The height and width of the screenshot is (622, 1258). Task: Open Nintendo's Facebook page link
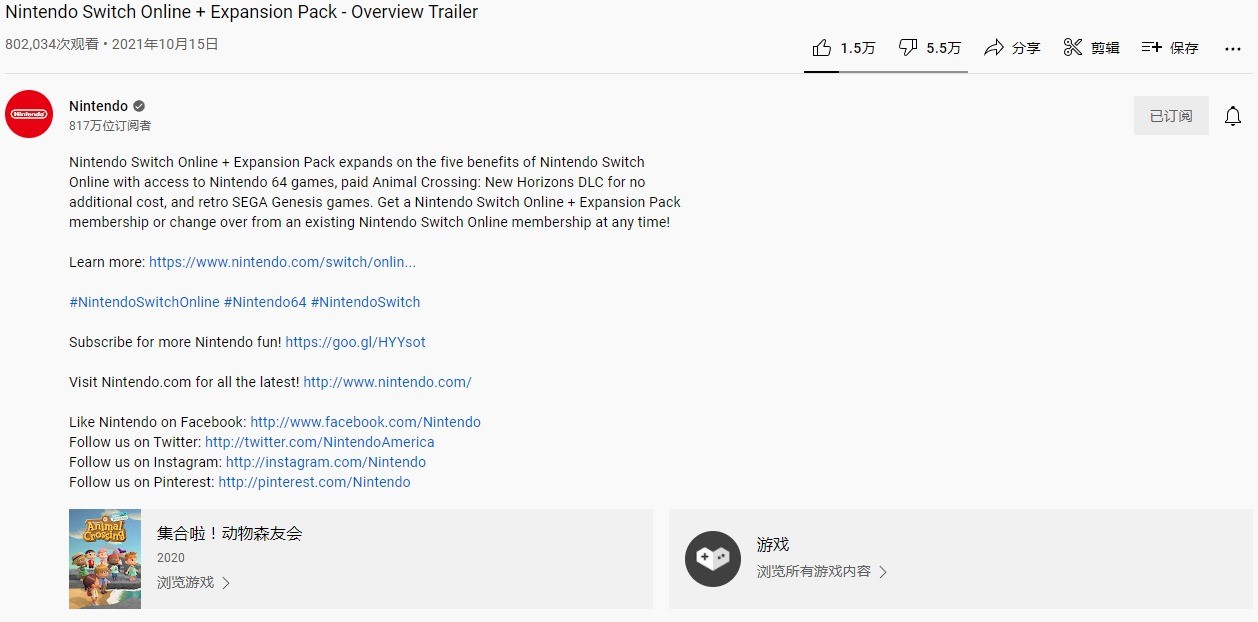[x=365, y=422]
